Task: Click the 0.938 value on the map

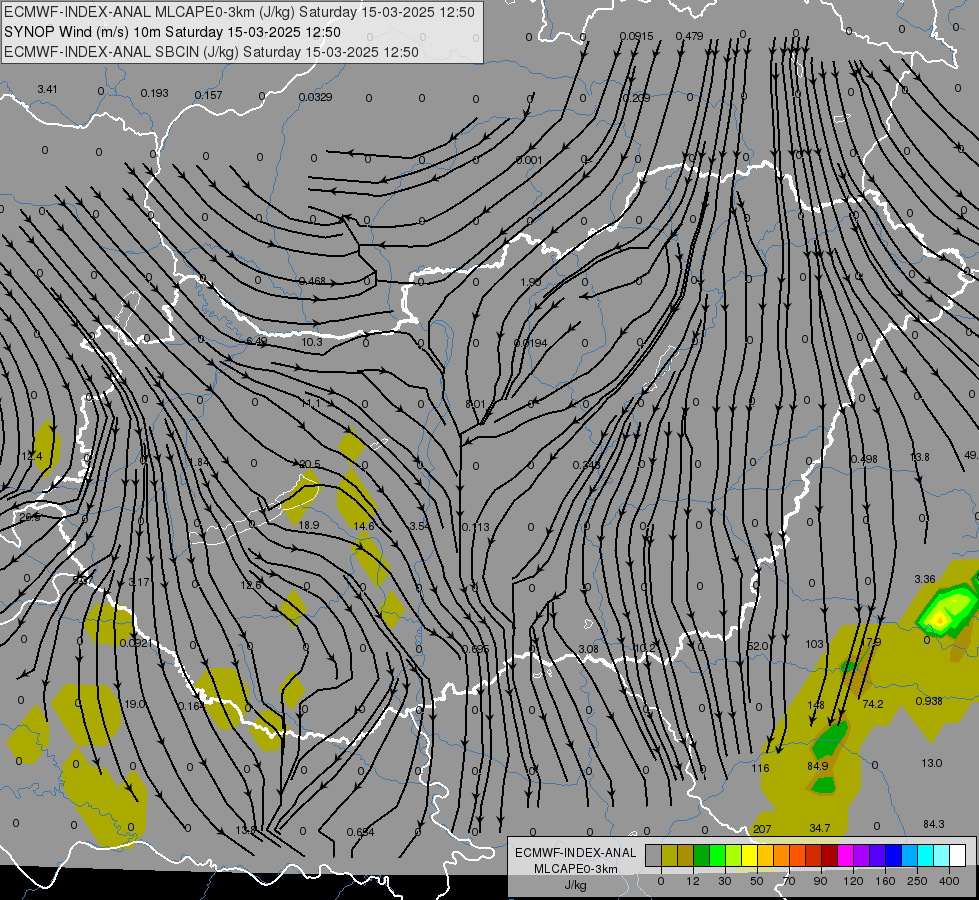Action: pos(929,701)
